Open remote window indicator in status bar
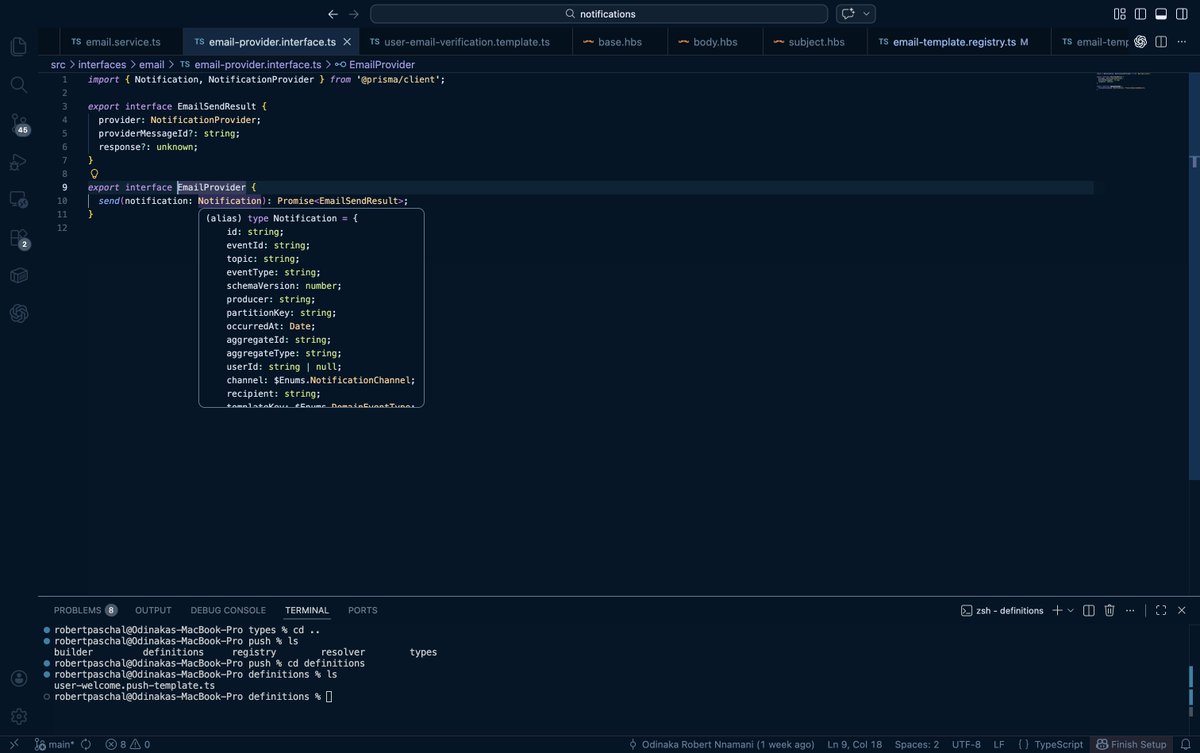 [x=14, y=744]
